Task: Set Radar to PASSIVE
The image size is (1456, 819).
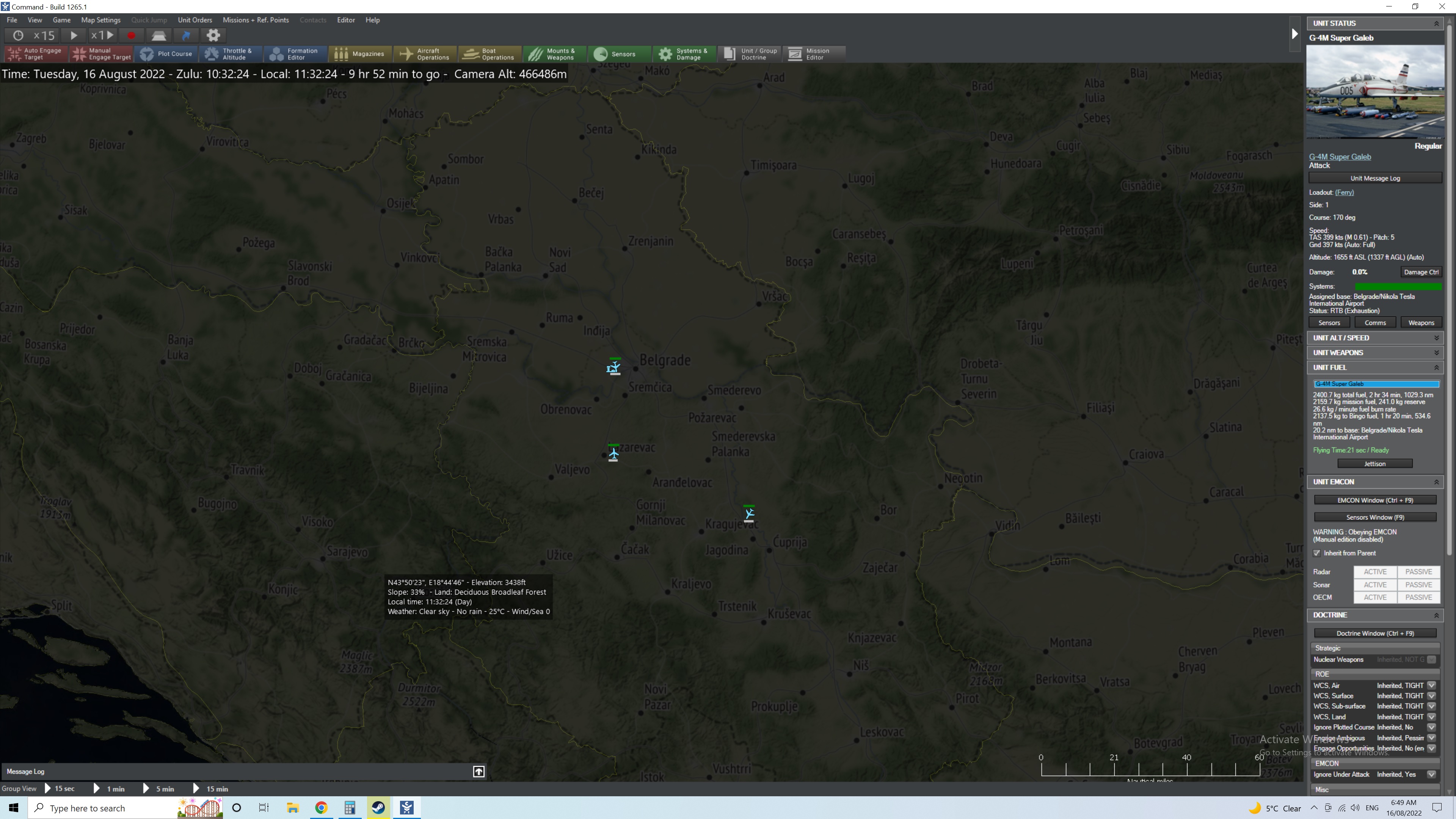Action: point(1418,572)
